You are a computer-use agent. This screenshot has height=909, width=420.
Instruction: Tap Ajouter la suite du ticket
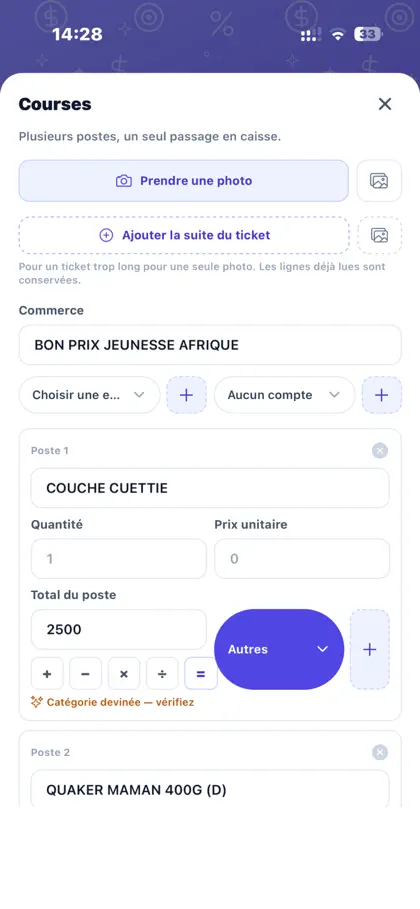[184, 235]
